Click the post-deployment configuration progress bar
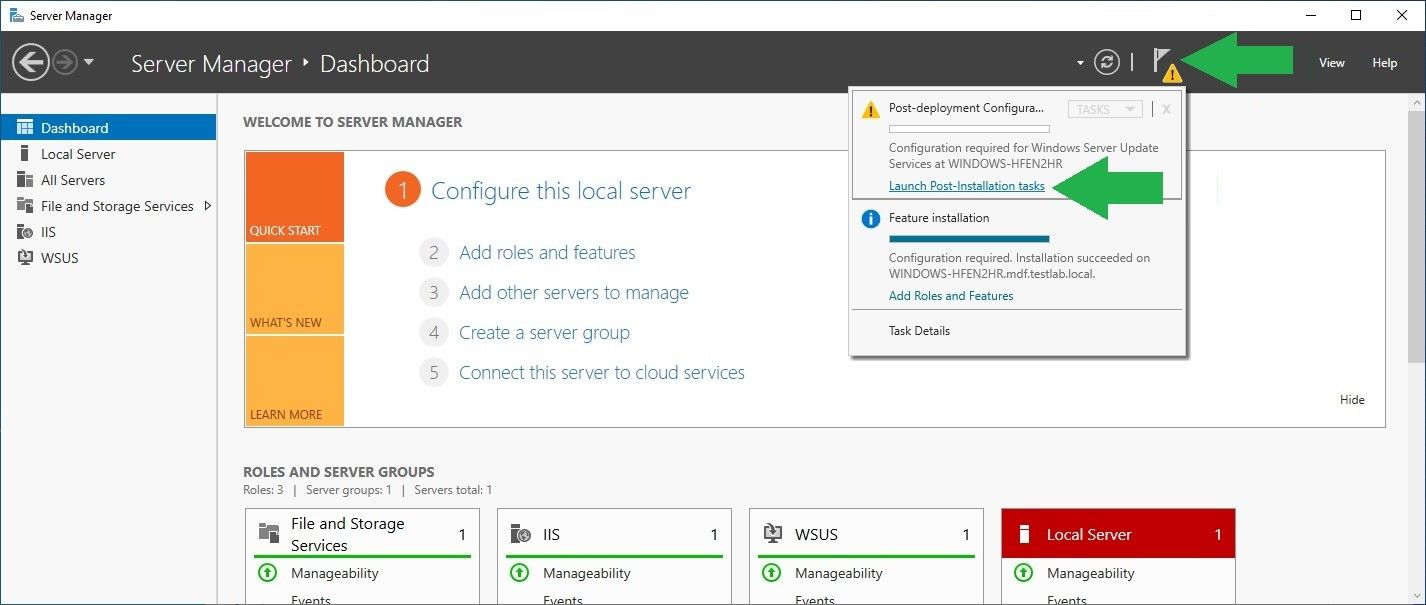This screenshot has height=605, width=1426. (969, 129)
